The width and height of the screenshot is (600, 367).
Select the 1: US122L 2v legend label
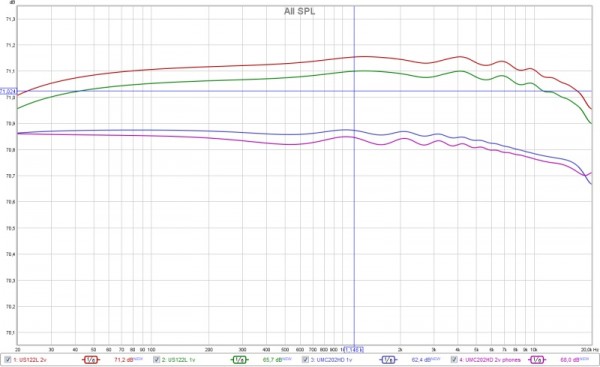(30, 360)
